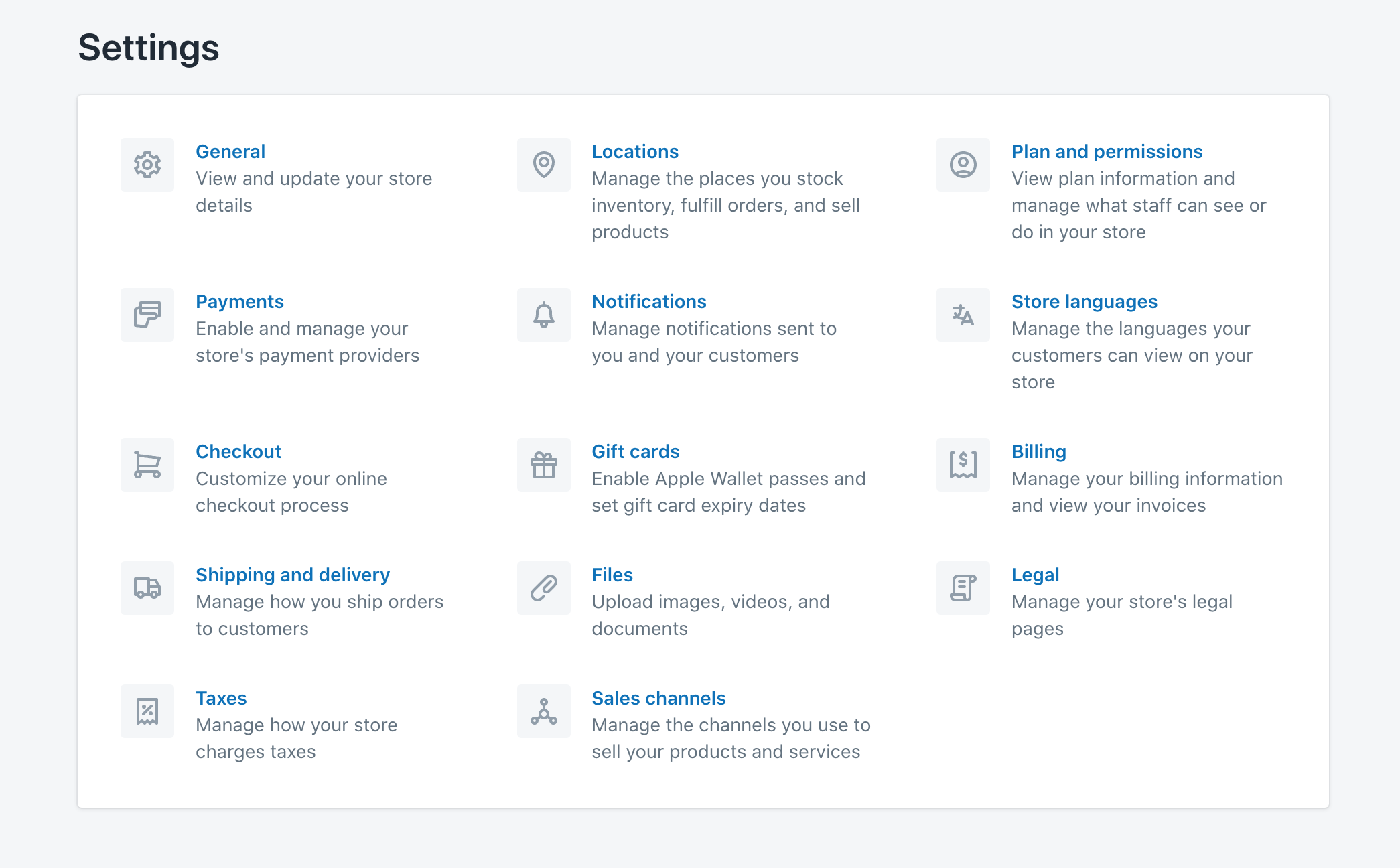Click the Sales channels network icon
The image size is (1400, 868).
(x=543, y=711)
